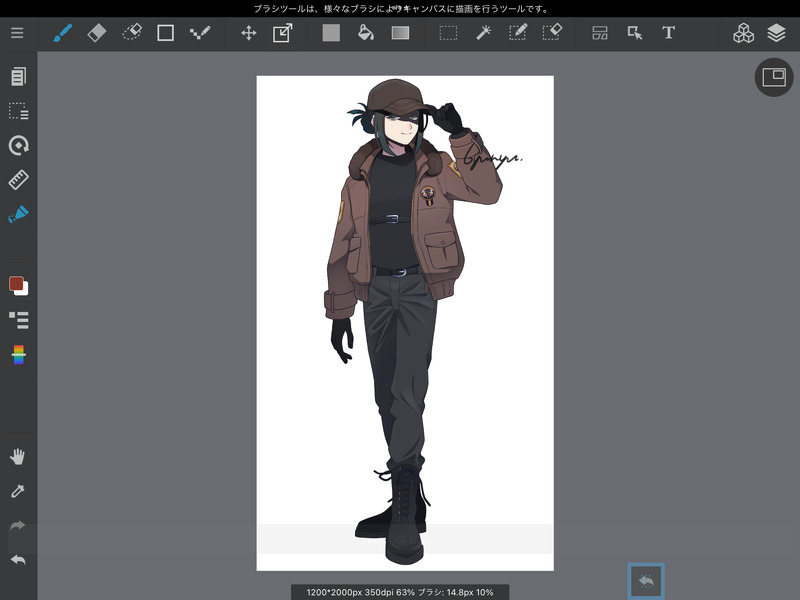Toggle the navigator preview window button
This screenshot has width=800, height=600.
774,78
